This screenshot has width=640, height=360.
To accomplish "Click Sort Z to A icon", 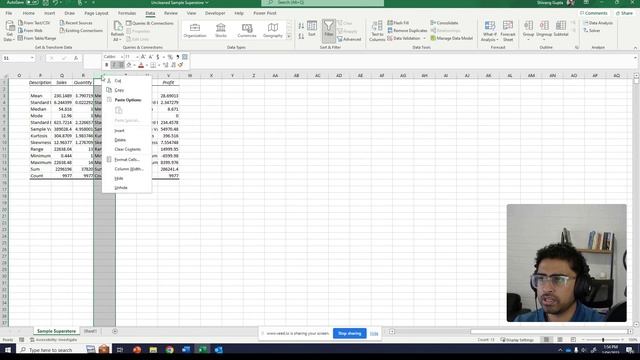I will (x=301, y=36).
